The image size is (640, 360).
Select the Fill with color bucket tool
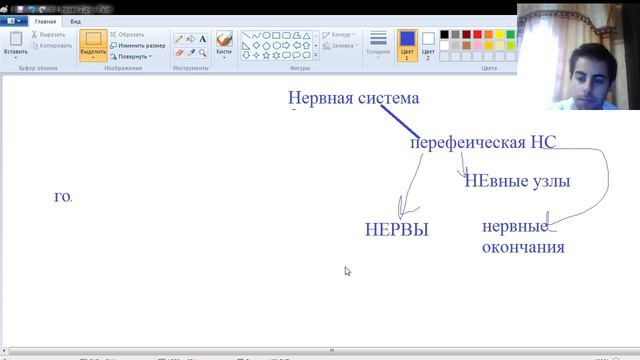pyautogui.click(x=191, y=39)
